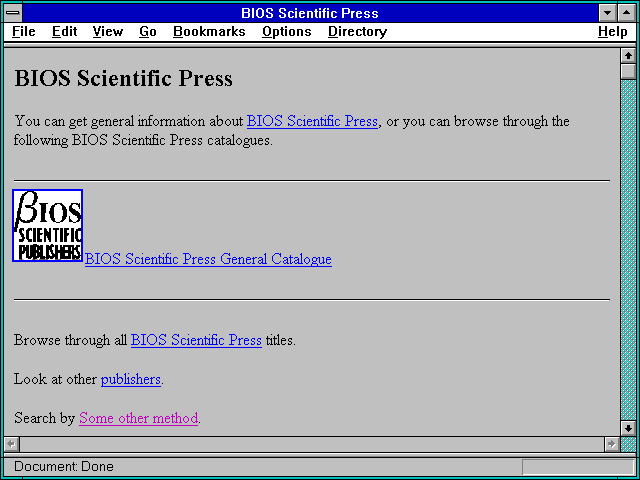640x480 pixels.
Task: Open the Bookmarks menu
Action: click(209, 32)
